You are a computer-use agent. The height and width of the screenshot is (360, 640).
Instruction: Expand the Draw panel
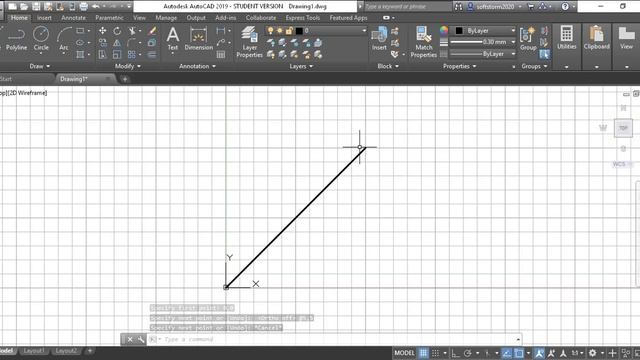(40, 66)
